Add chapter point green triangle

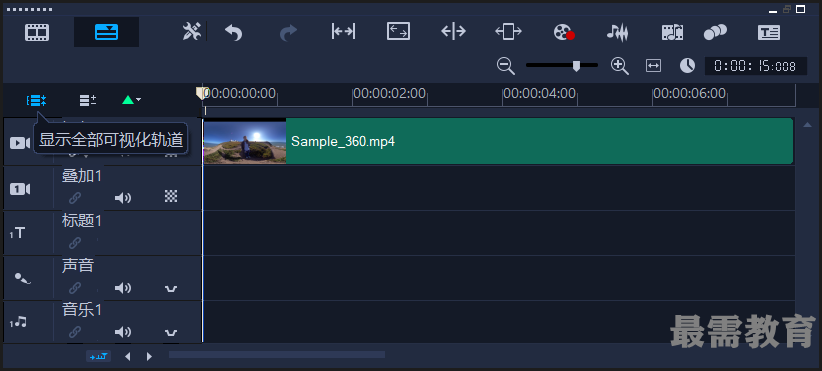[x=128, y=100]
